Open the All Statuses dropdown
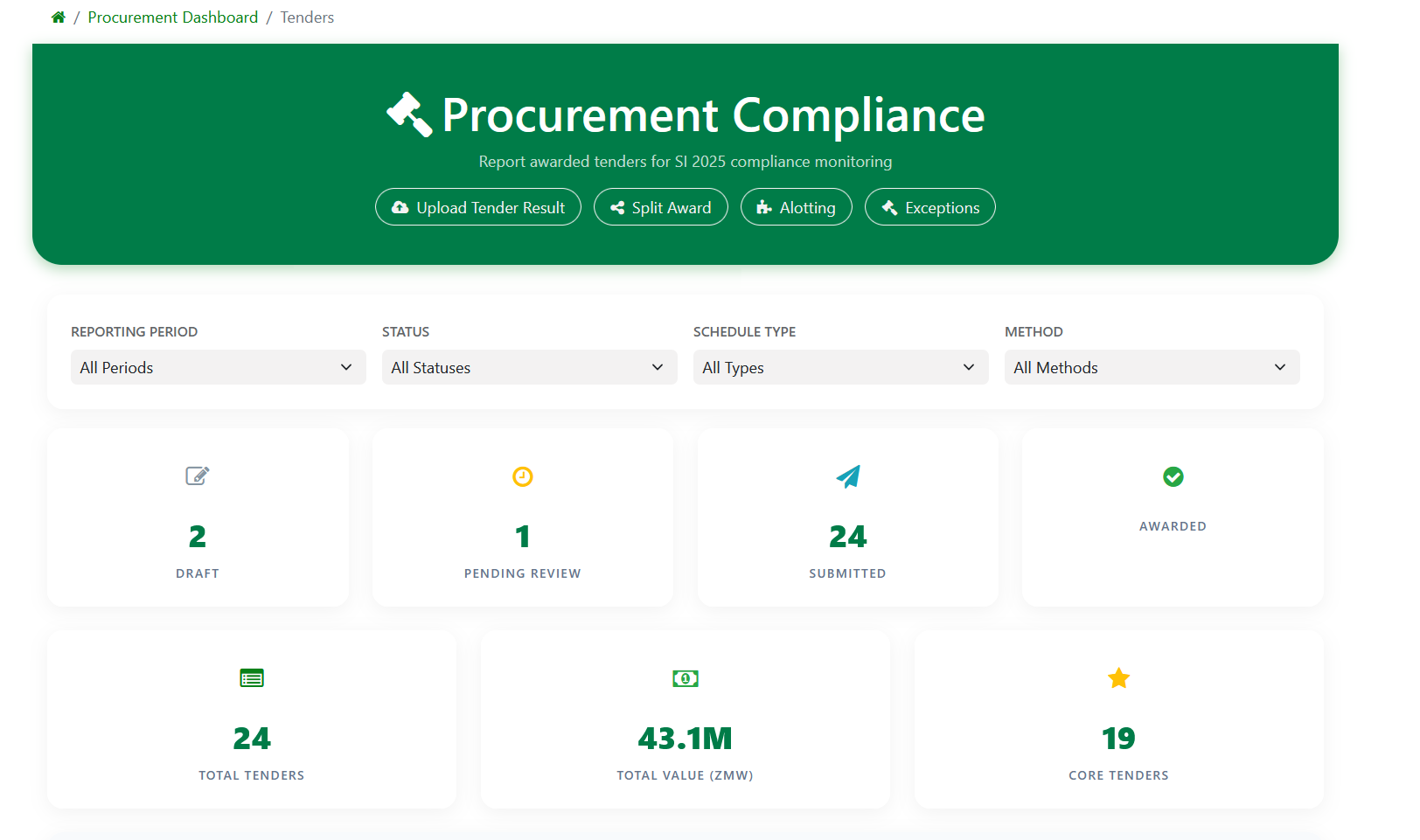The height and width of the screenshot is (840, 1420). [x=529, y=367]
